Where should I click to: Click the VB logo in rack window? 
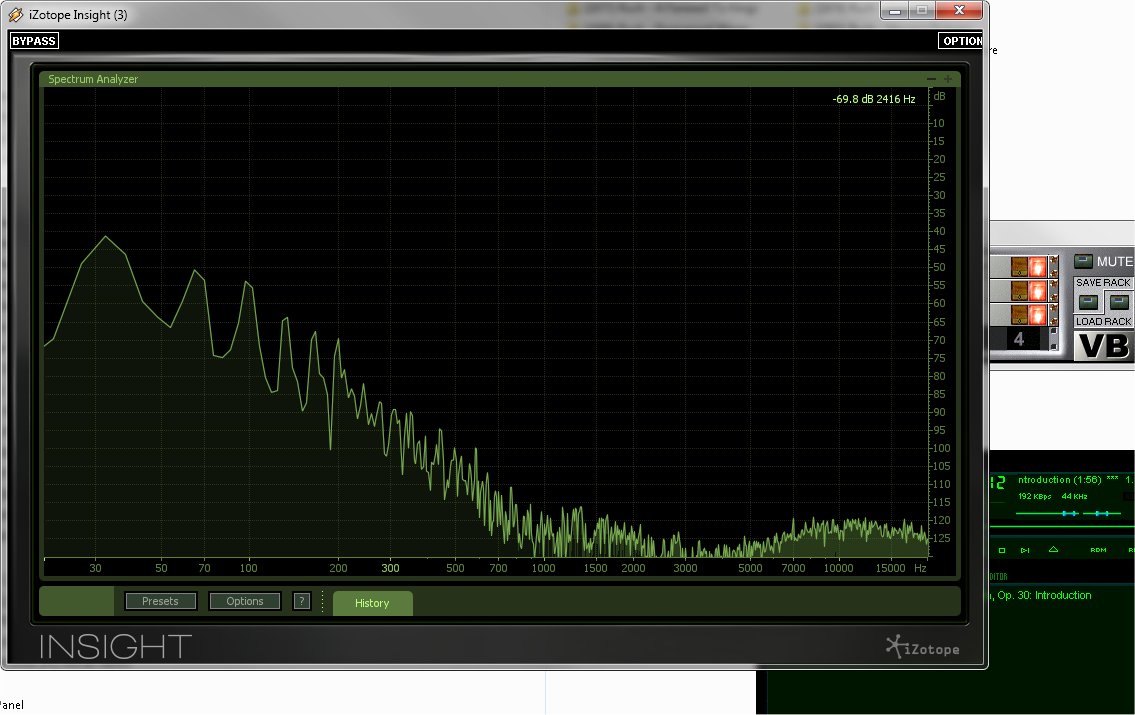[1102, 345]
